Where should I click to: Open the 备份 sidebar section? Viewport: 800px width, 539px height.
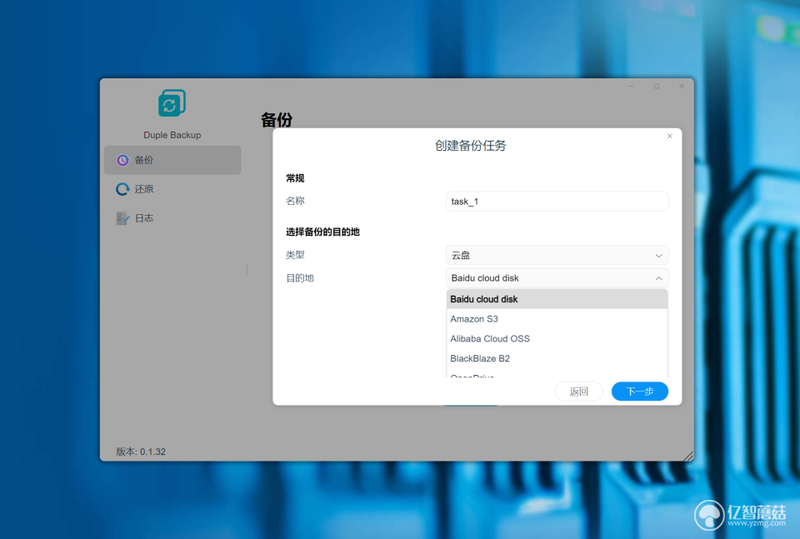coord(172,160)
